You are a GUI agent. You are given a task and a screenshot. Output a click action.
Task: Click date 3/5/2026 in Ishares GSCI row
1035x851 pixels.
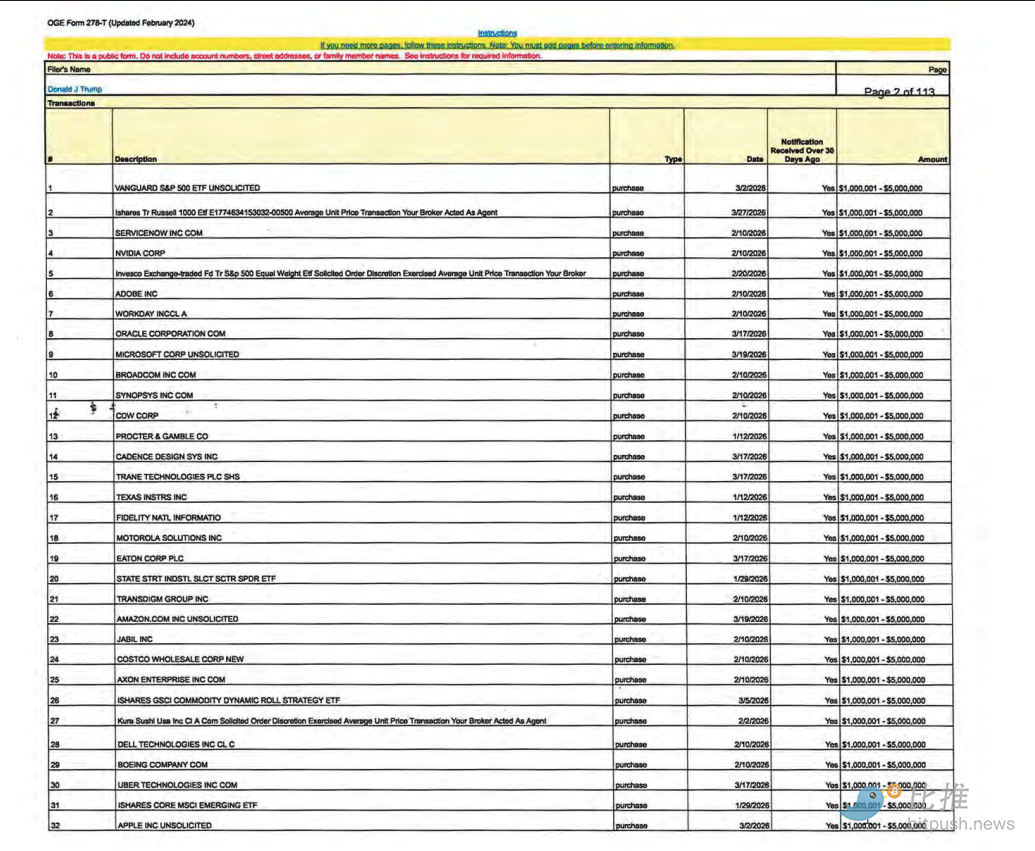[x=753, y=700]
